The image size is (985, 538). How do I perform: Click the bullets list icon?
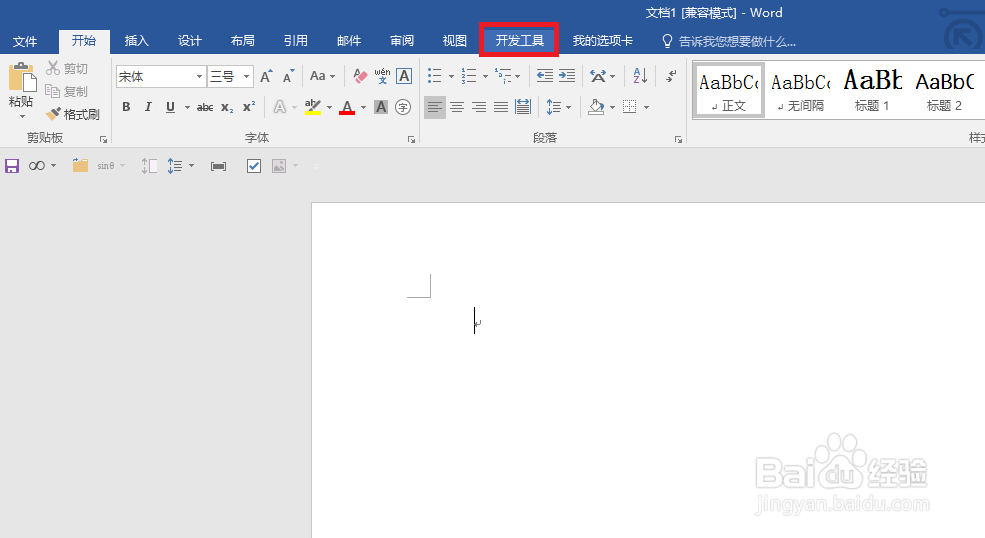coord(435,76)
